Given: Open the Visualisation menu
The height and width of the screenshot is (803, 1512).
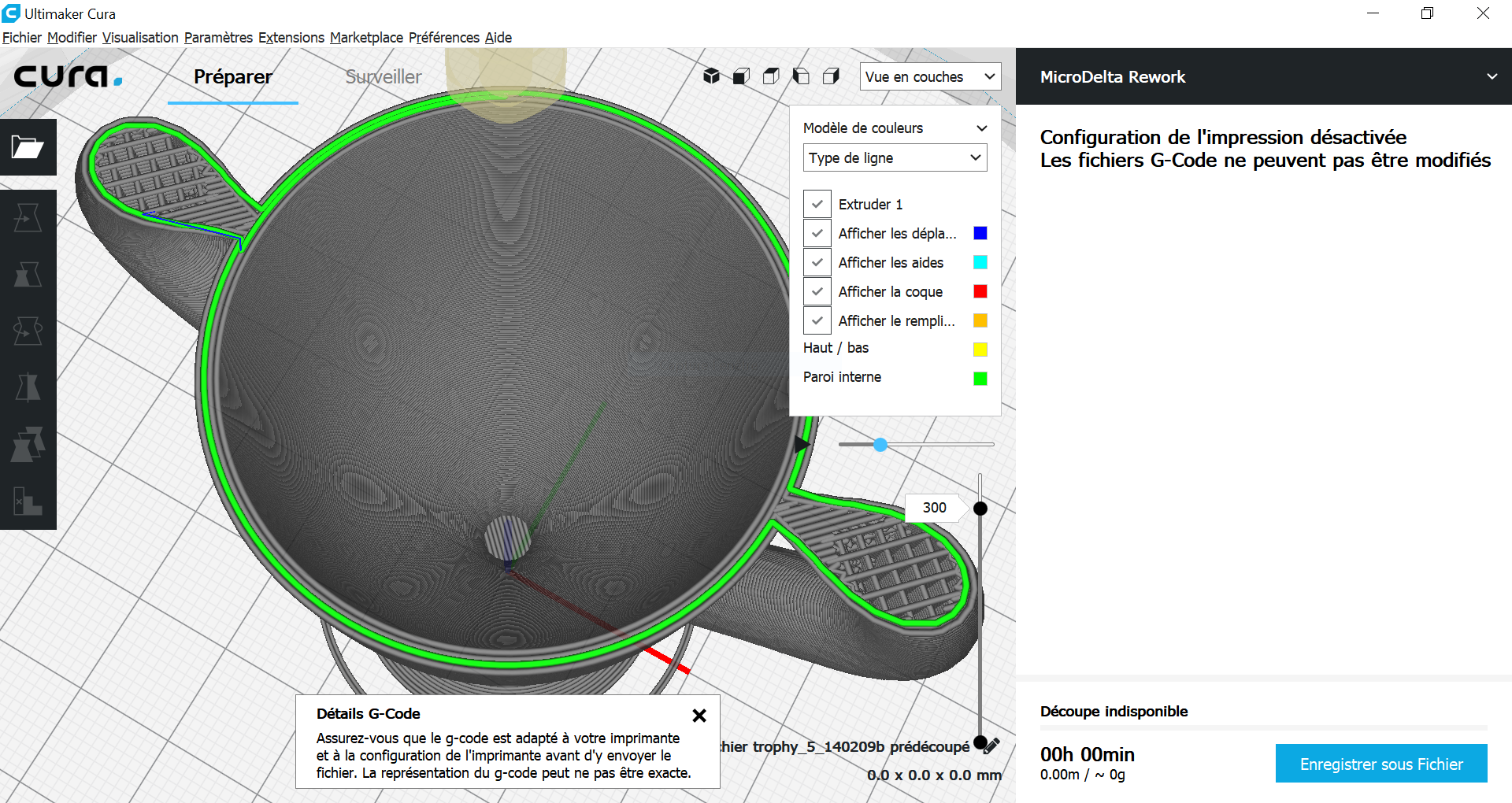Looking at the screenshot, I should 140,37.
